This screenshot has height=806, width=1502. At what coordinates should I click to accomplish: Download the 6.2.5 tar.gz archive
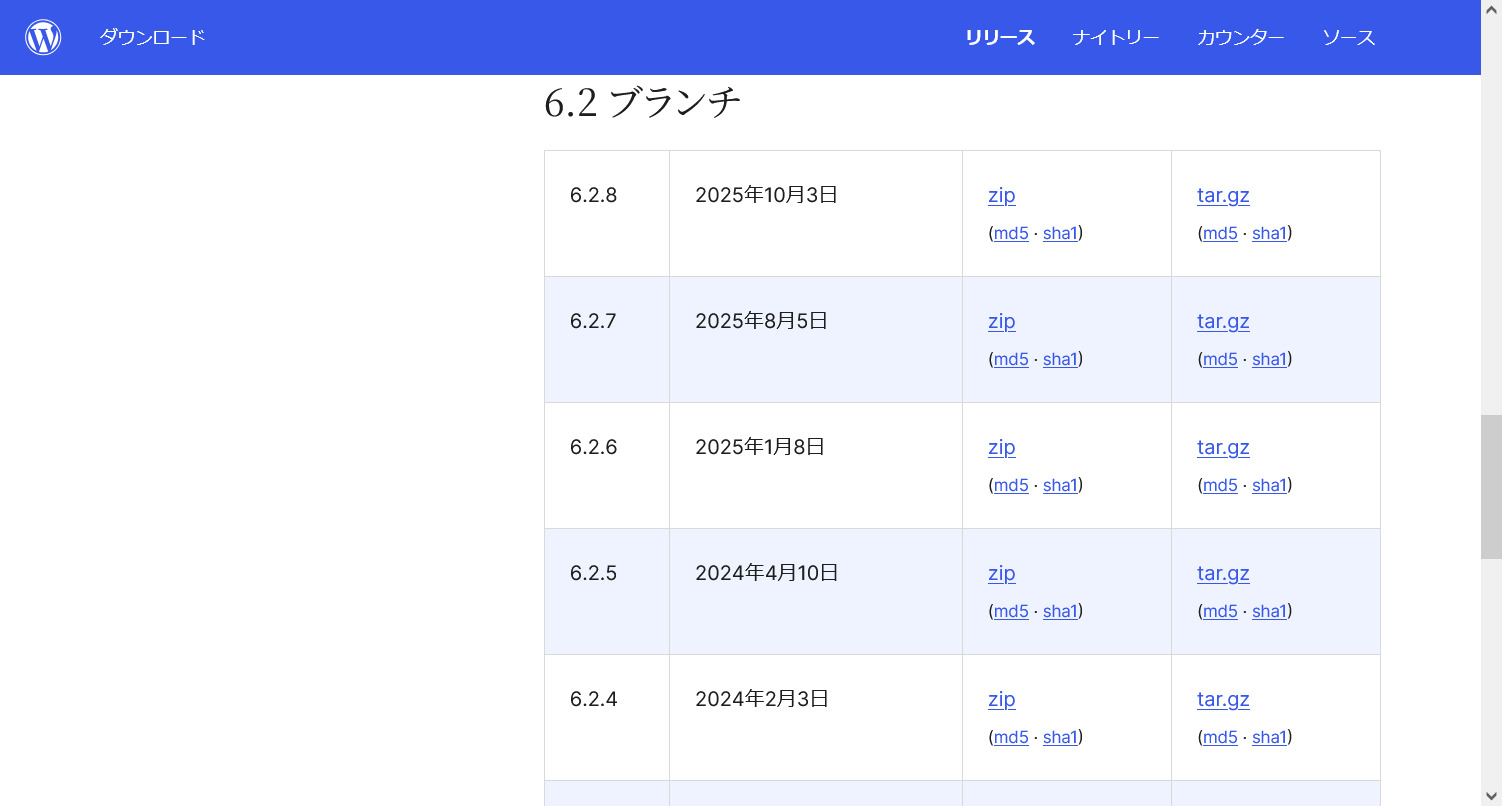(x=1223, y=573)
